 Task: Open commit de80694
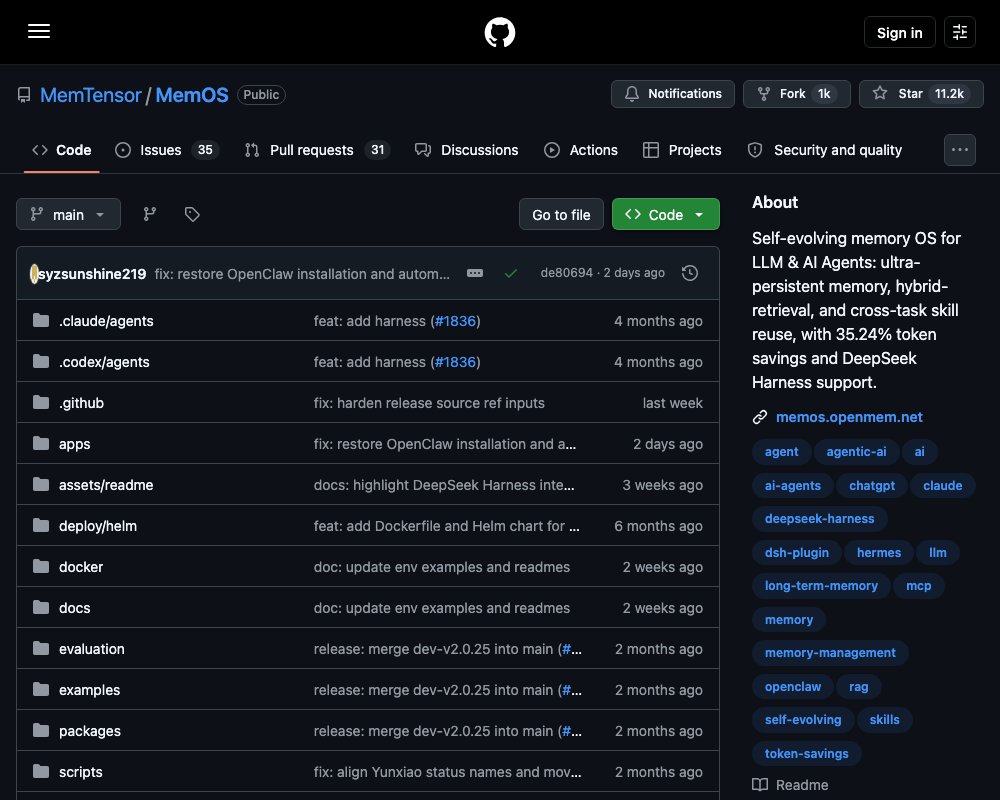point(566,273)
